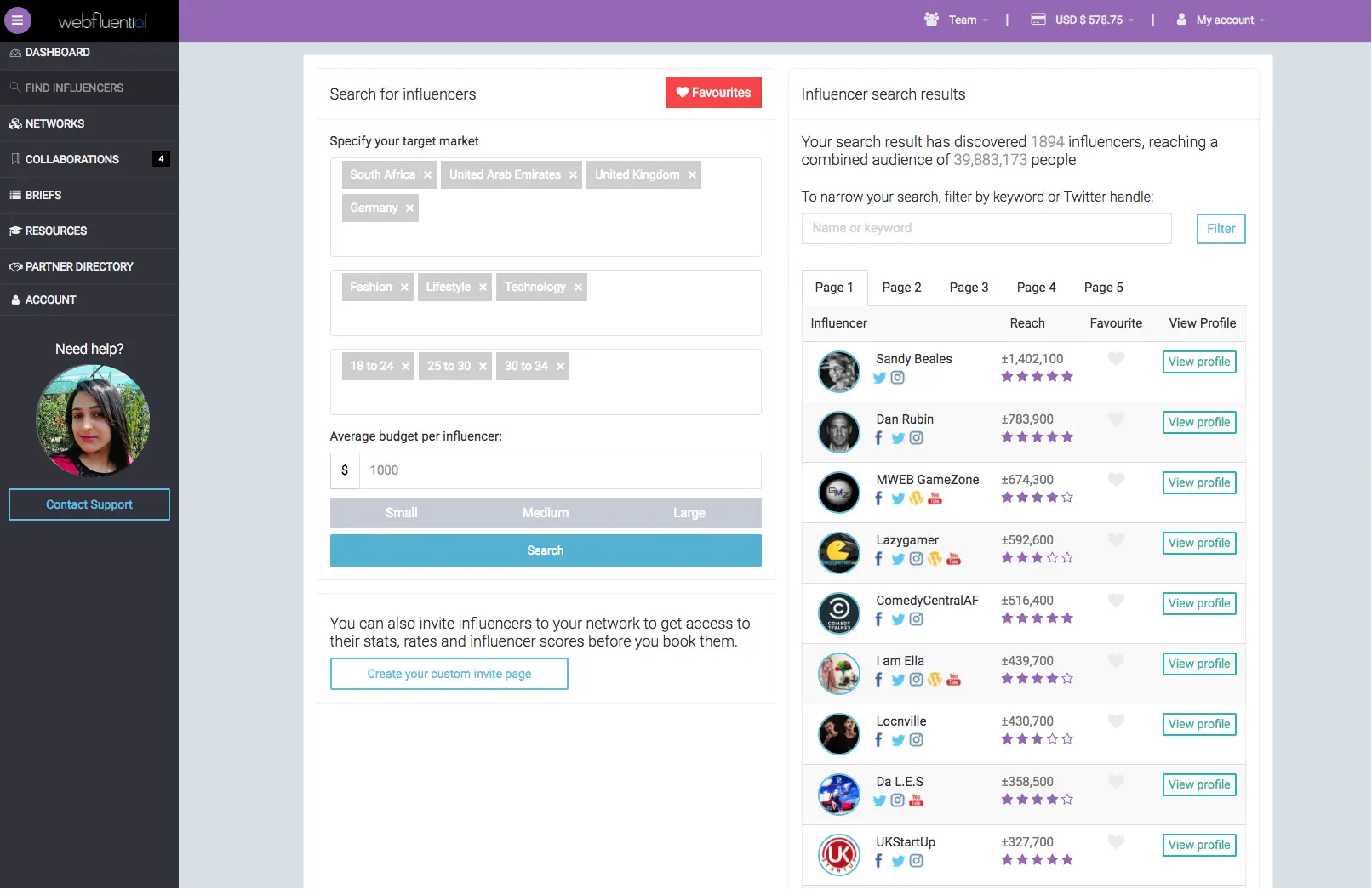Image resolution: width=1372 pixels, height=889 pixels.
Task: Expand the My account menu
Action: pyautogui.click(x=1224, y=20)
